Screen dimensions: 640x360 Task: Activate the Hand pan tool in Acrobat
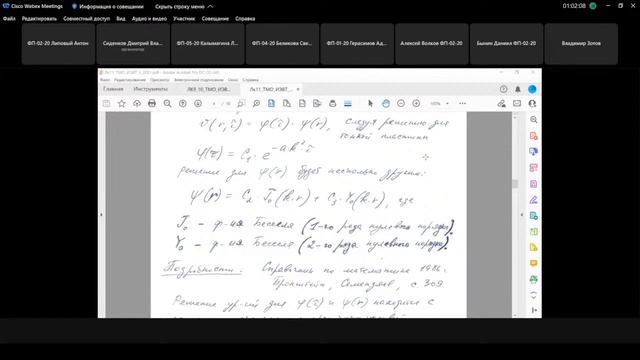point(386,104)
